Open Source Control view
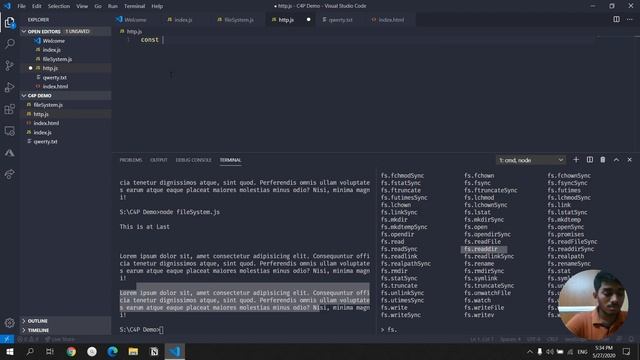Viewport: 640px width, 360px height. pyautogui.click(x=9, y=65)
